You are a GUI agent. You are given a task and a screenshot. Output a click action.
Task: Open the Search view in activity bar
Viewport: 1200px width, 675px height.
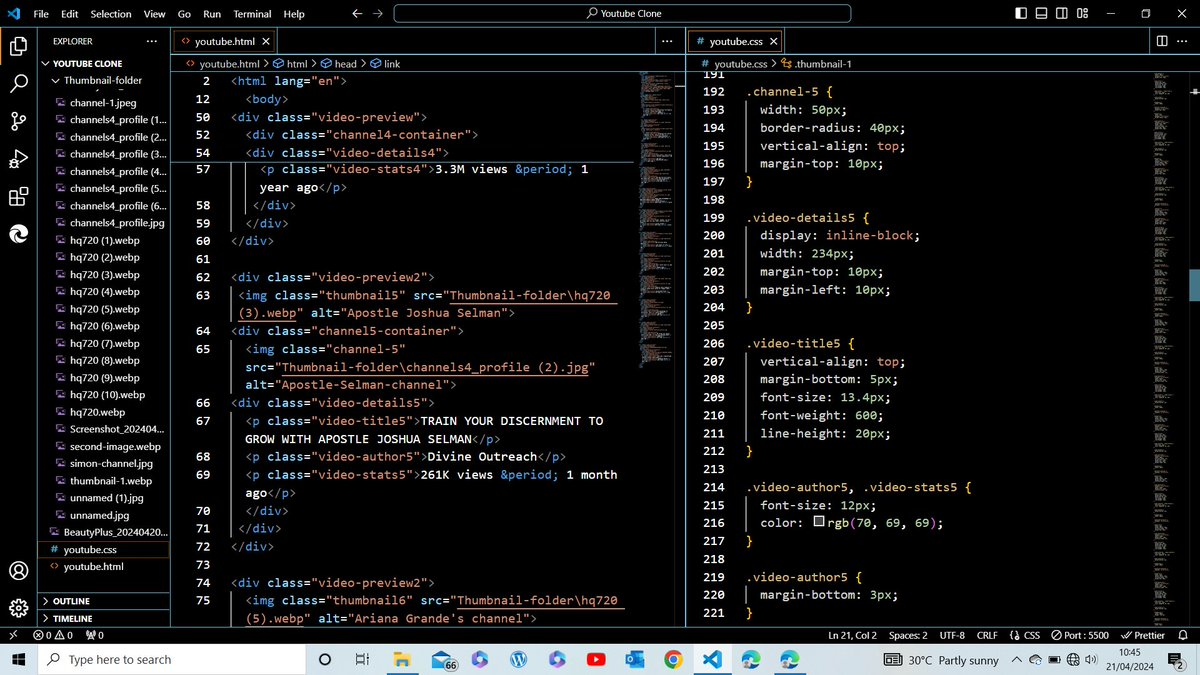pyautogui.click(x=18, y=83)
